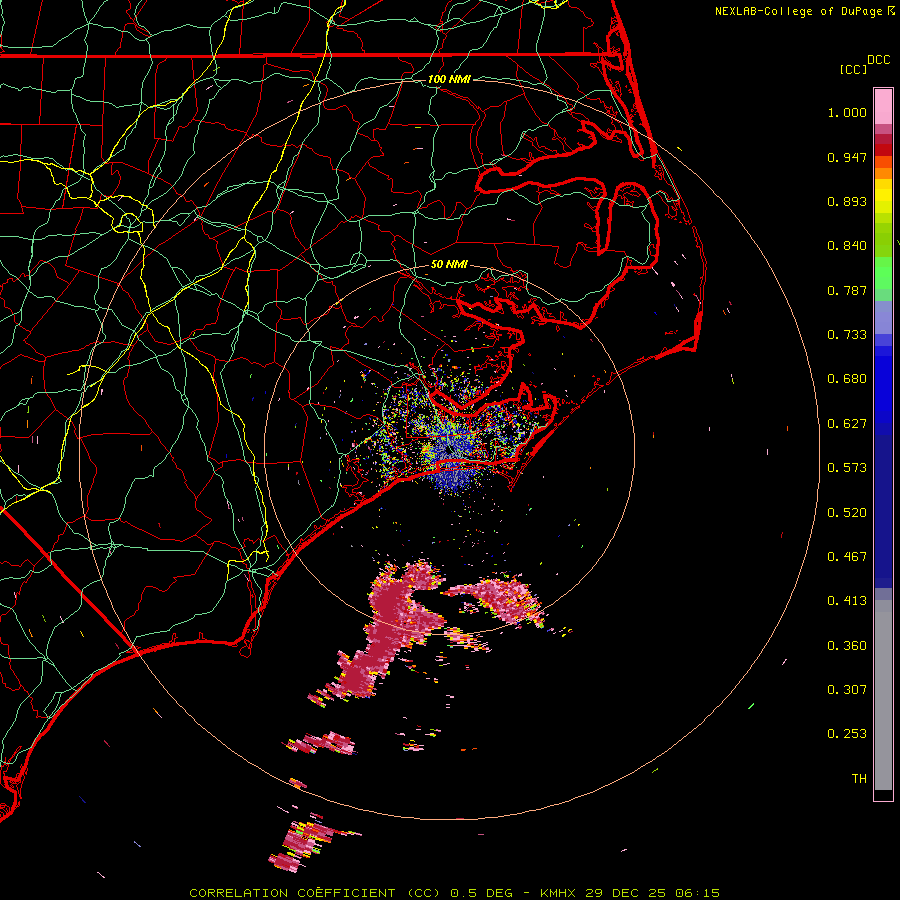Click the 0.360 scale value
The image size is (900, 900).
pyautogui.click(x=847, y=646)
